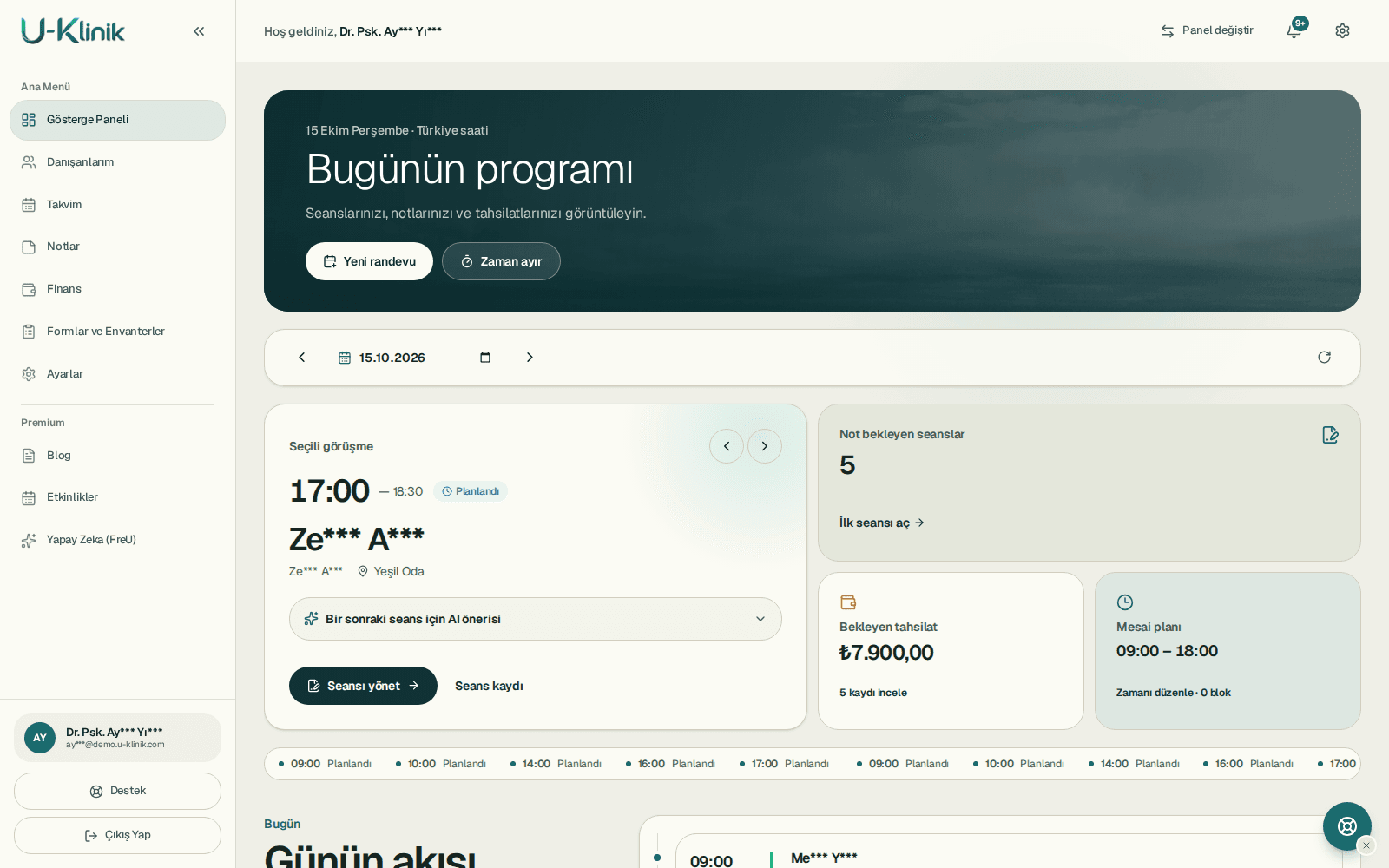1389x868 pixels.
Task: Open Finans in sidebar
Action: [x=117, y=289]
